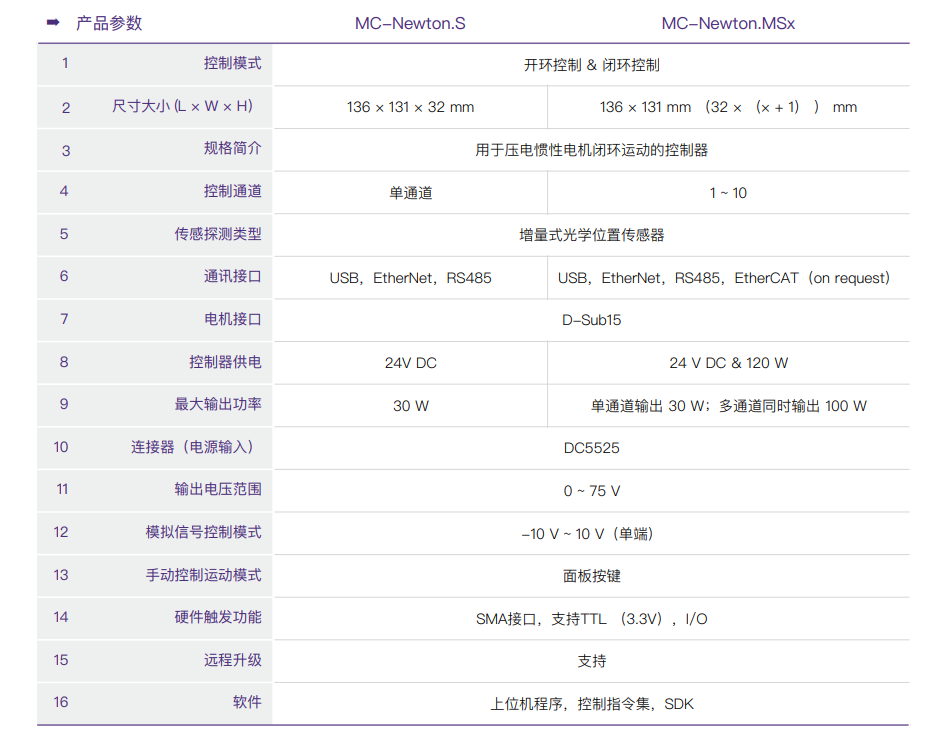Click the 0 ~ 75 V voltage range
Image resolution: width=925 pixels, height=732 pixels.
[x=591, y=491]
